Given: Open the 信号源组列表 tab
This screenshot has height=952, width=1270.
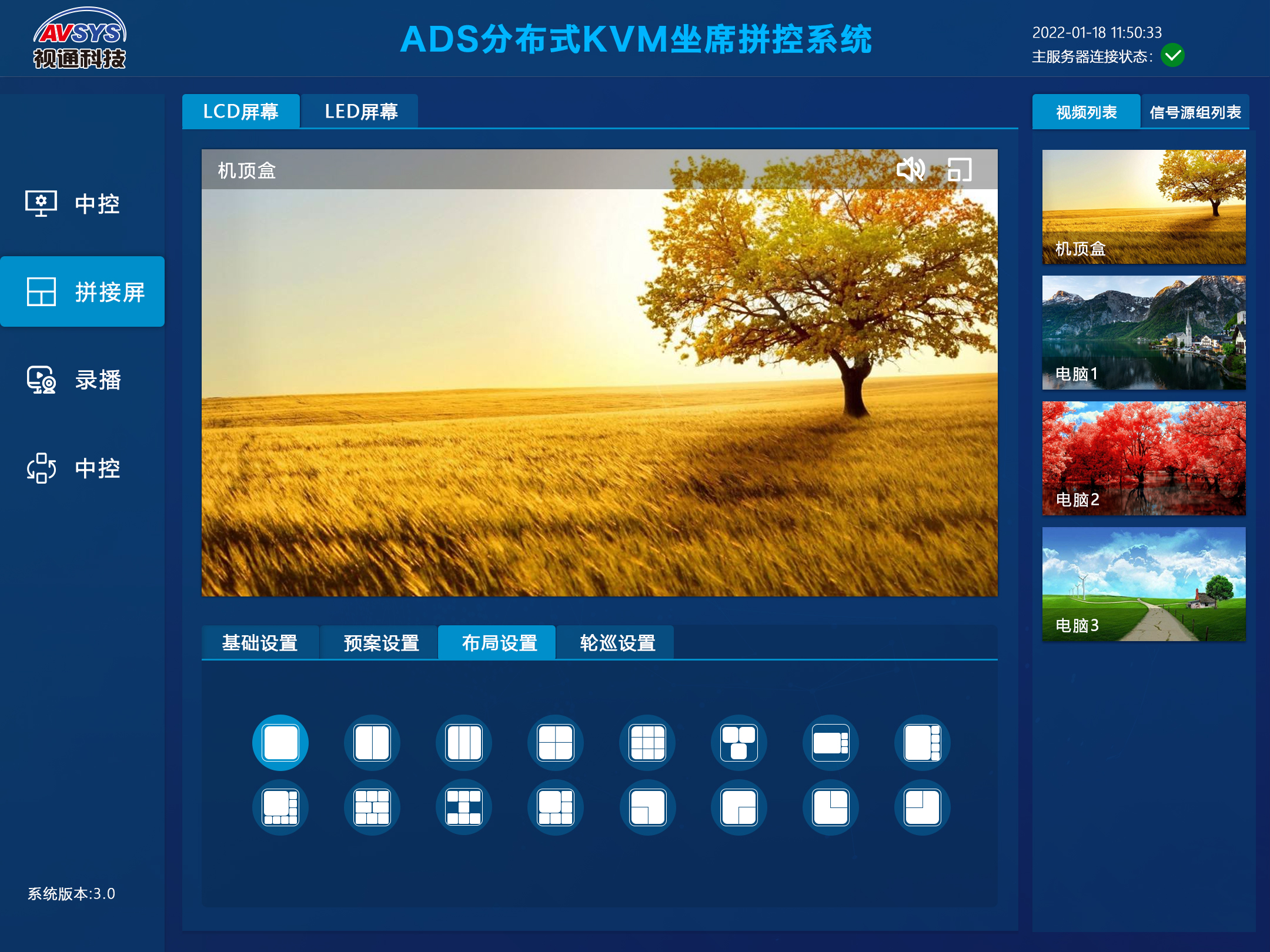Looking at the screenshot, I should click(x=1195, y=112).
